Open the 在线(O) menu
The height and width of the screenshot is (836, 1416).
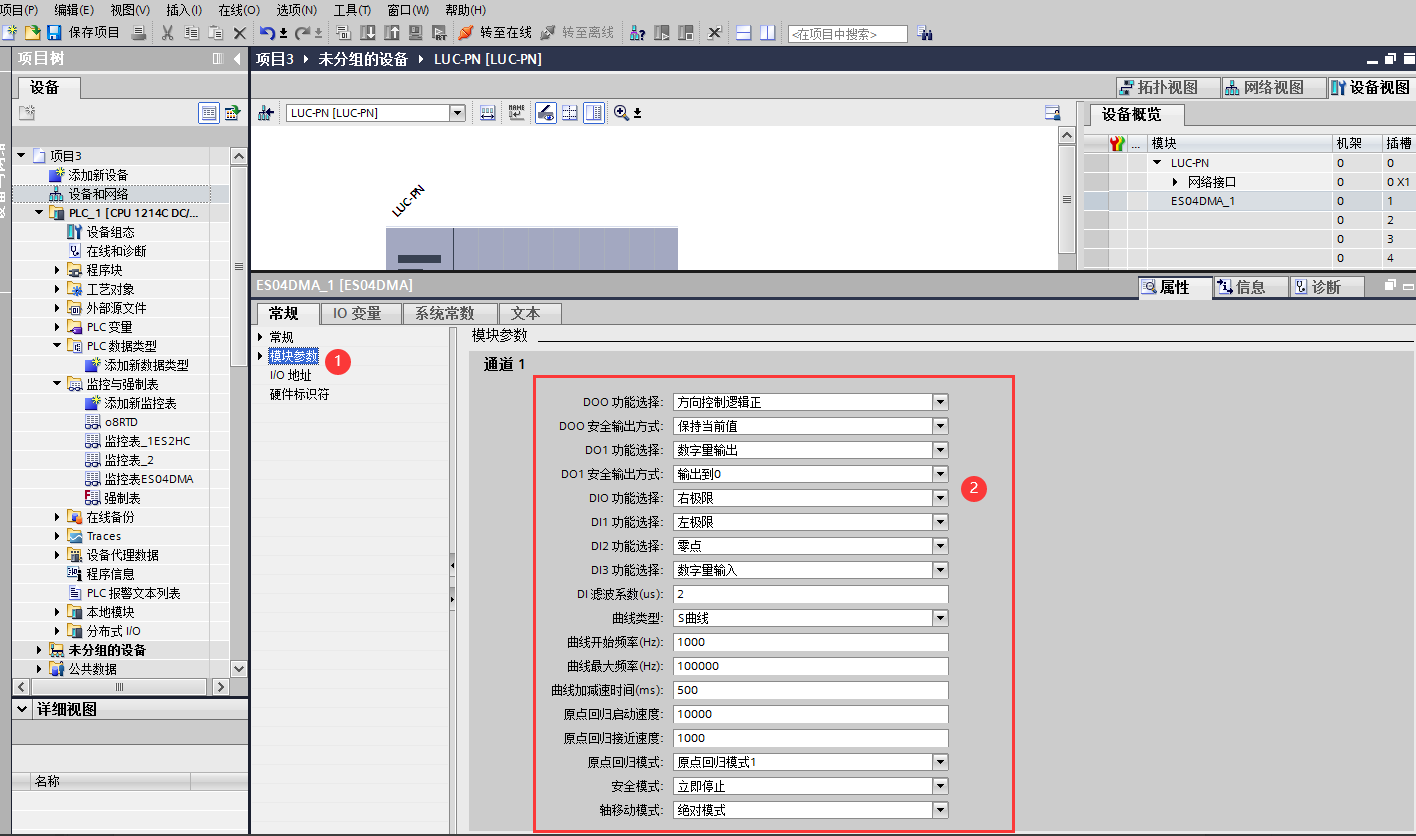coord(238,9)
